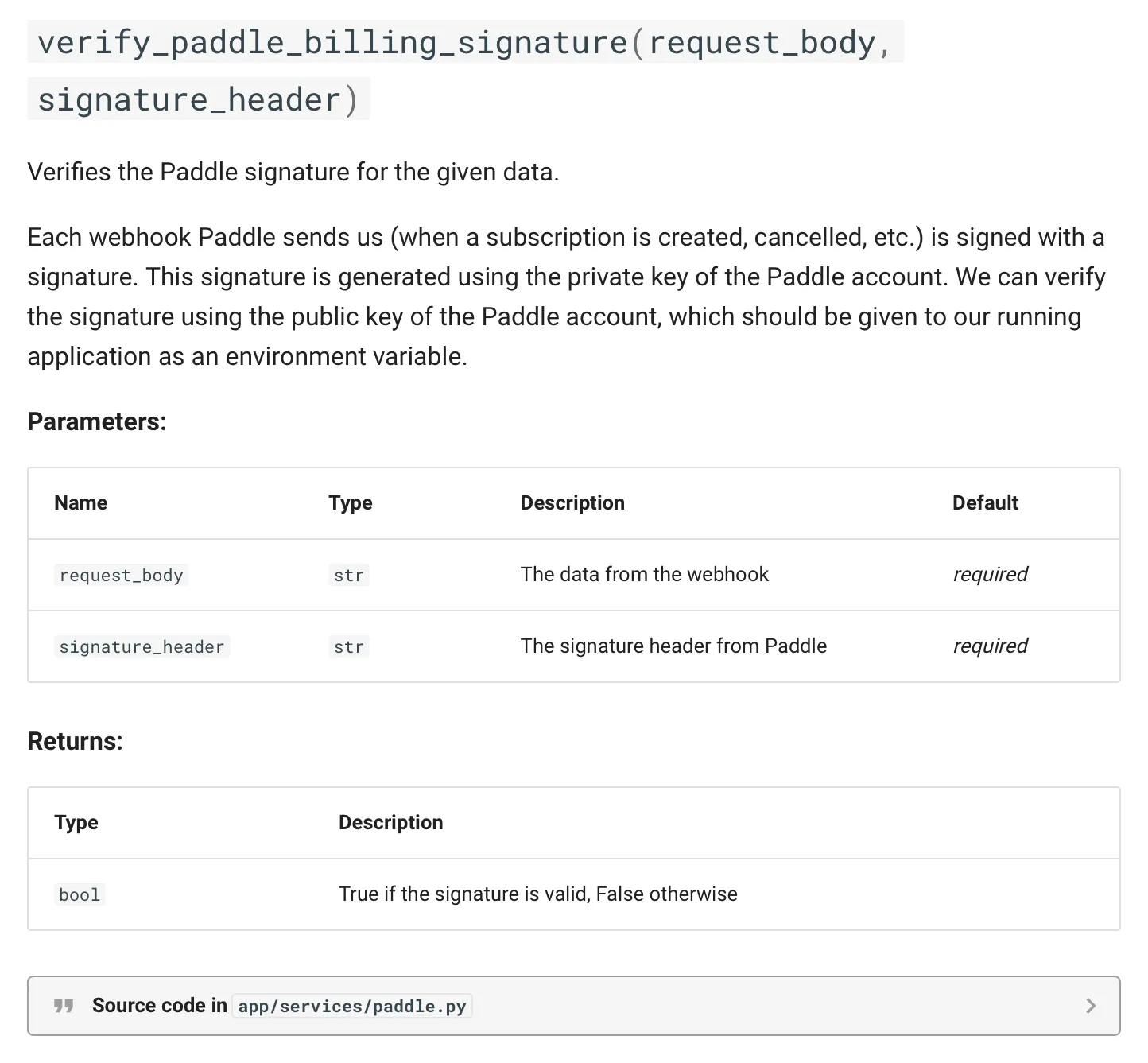Click the Default column header
Screen dimensions: 1148x1063
click(985, 502)
